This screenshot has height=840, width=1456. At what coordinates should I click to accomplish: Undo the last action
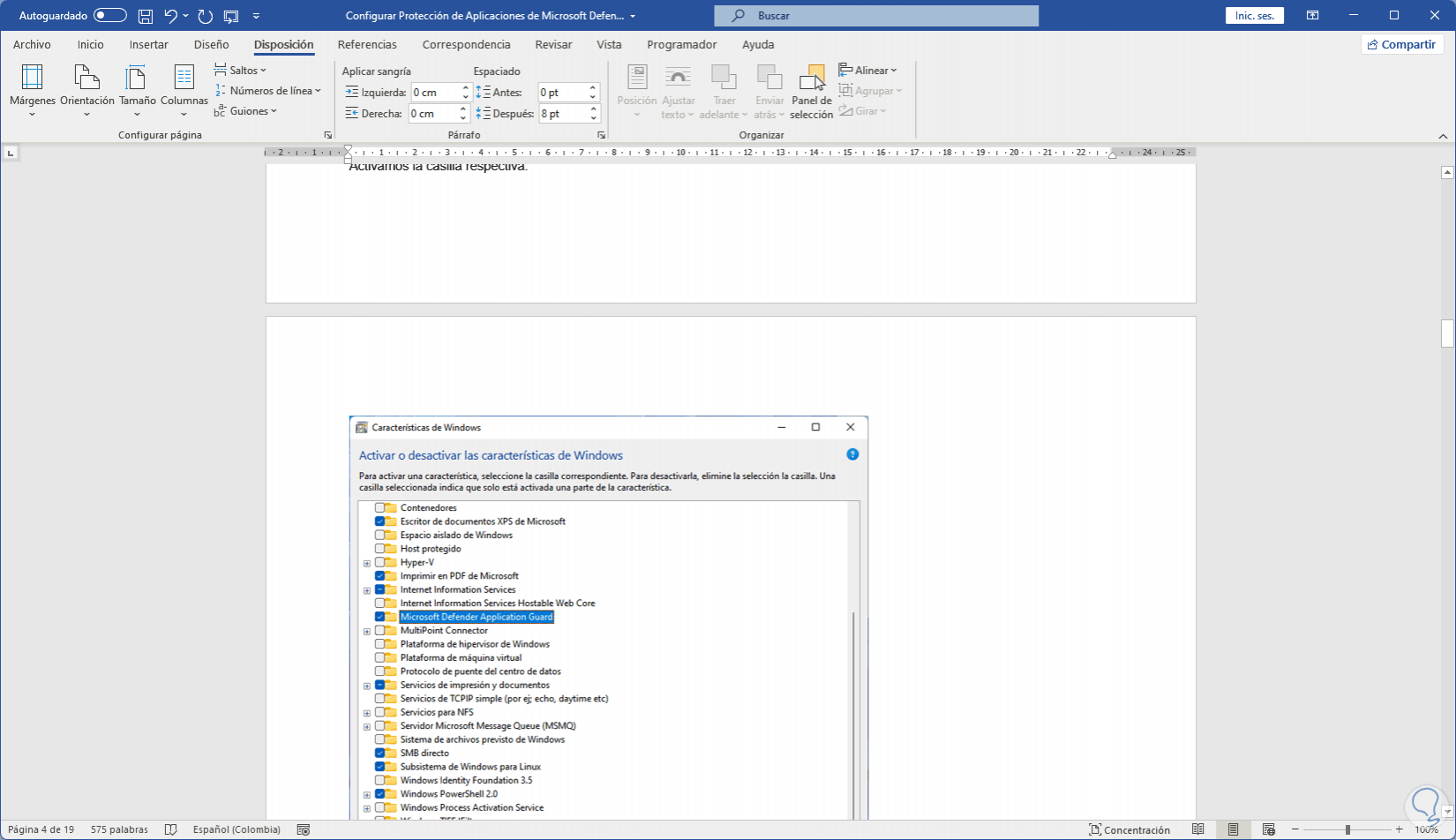pyautogui.click(x=170, y=16)
